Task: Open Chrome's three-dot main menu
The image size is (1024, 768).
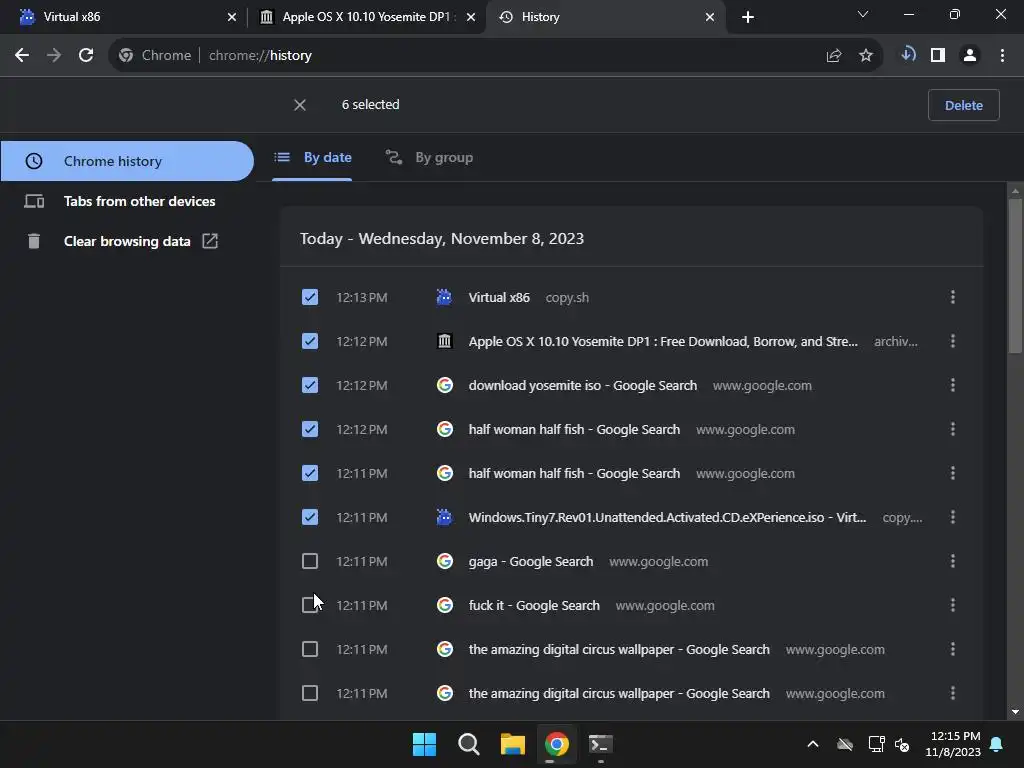Action: pyautogui.click(x=1002, y=56)
